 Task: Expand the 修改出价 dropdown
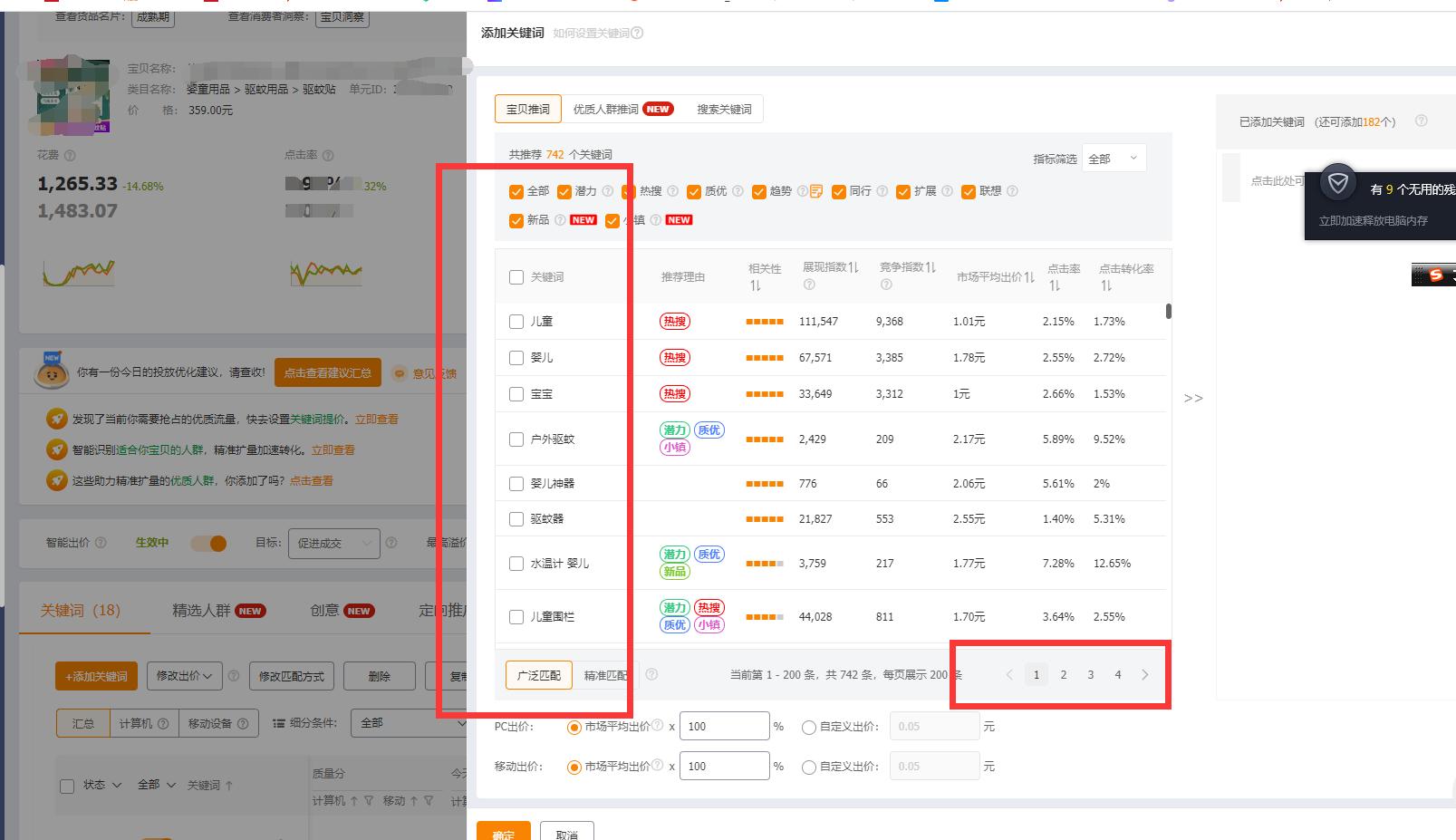pos(184,675)
